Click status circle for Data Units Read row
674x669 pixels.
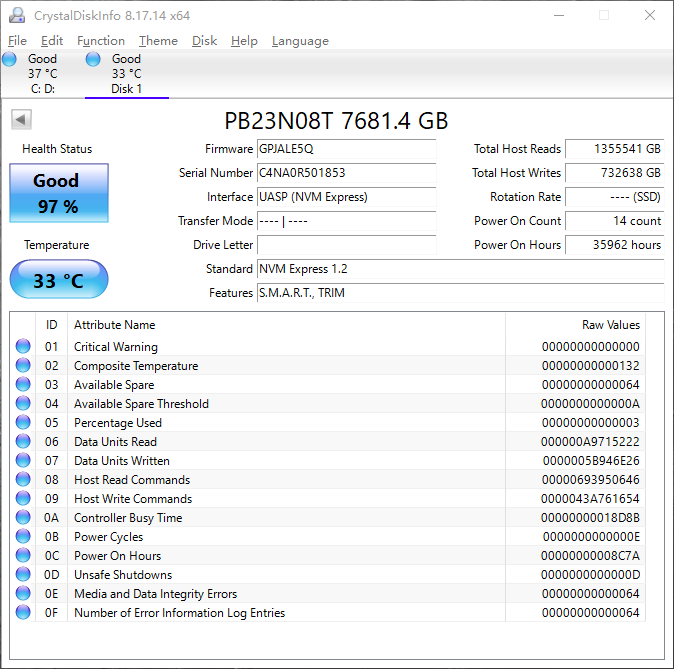23,441
